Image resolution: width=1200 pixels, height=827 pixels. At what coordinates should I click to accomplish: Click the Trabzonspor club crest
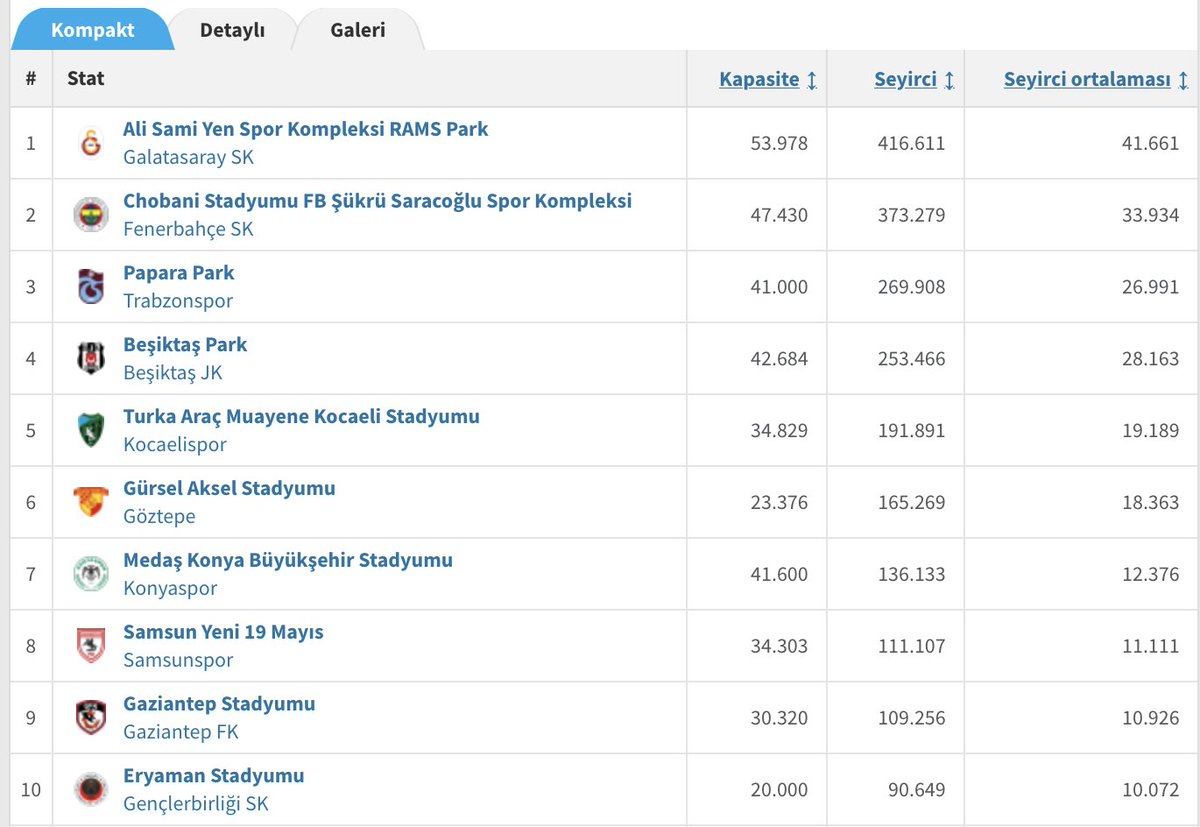coord(90,287)
